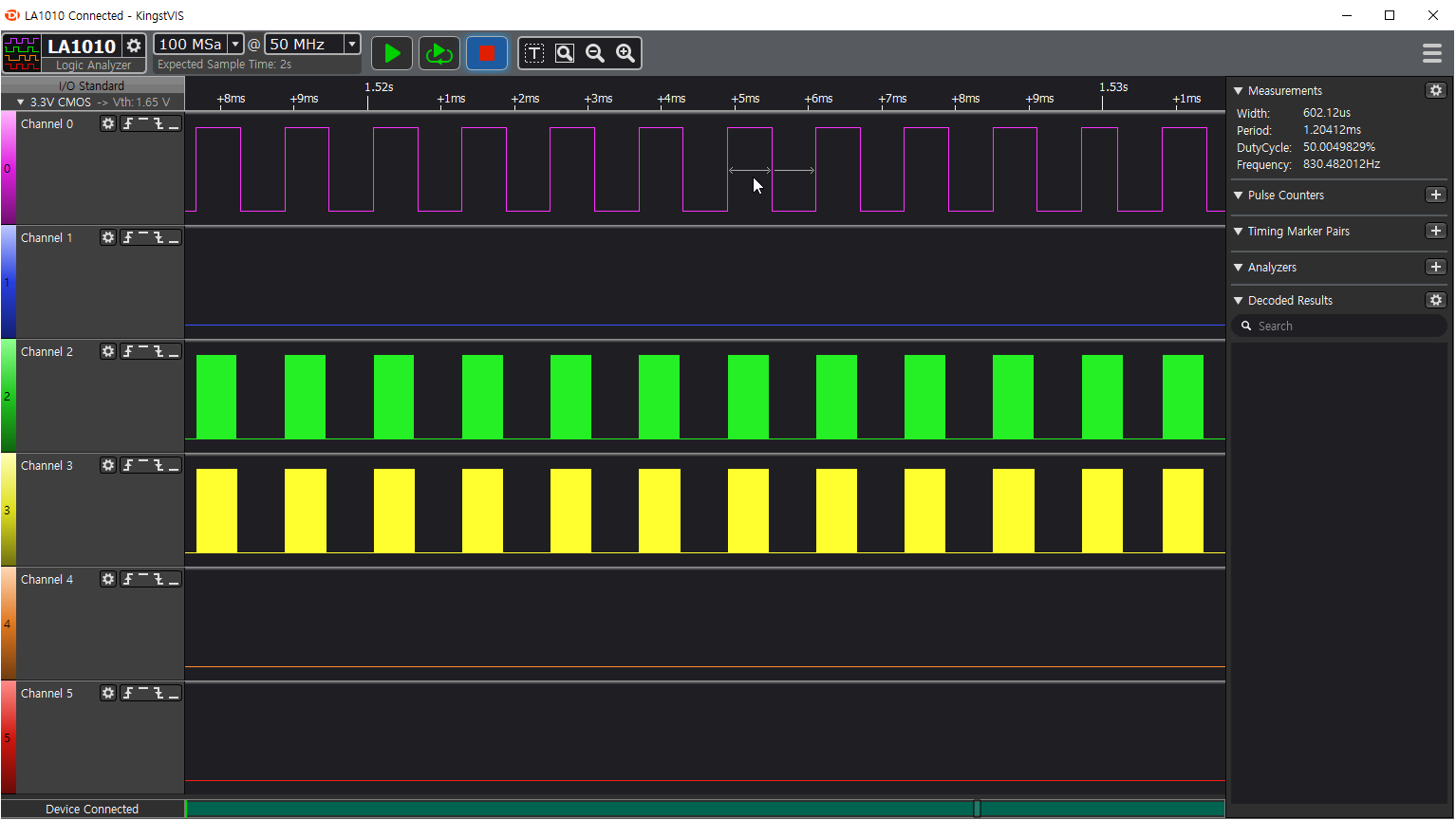Open the 50 MHz sample rate dropdown

pos(352,45)
